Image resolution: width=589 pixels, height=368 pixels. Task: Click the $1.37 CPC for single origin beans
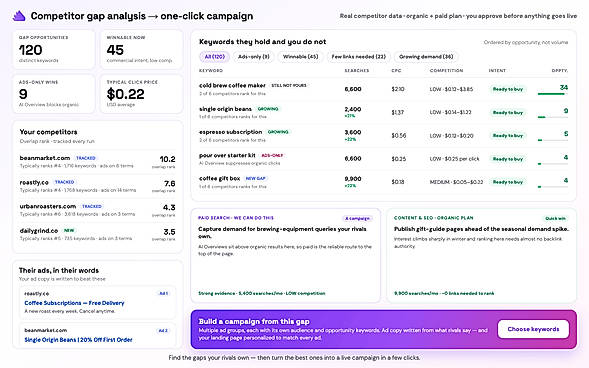[397, 112]
